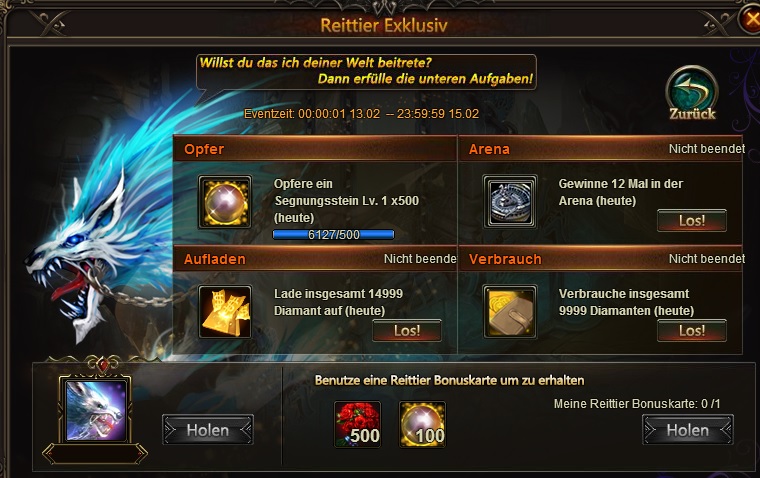Click the 100 Segnungsstein reward icon

point(422,424)
